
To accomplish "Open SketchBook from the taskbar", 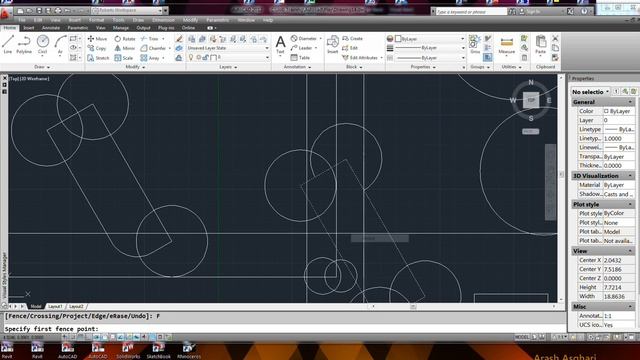I will tap(158, 350).
